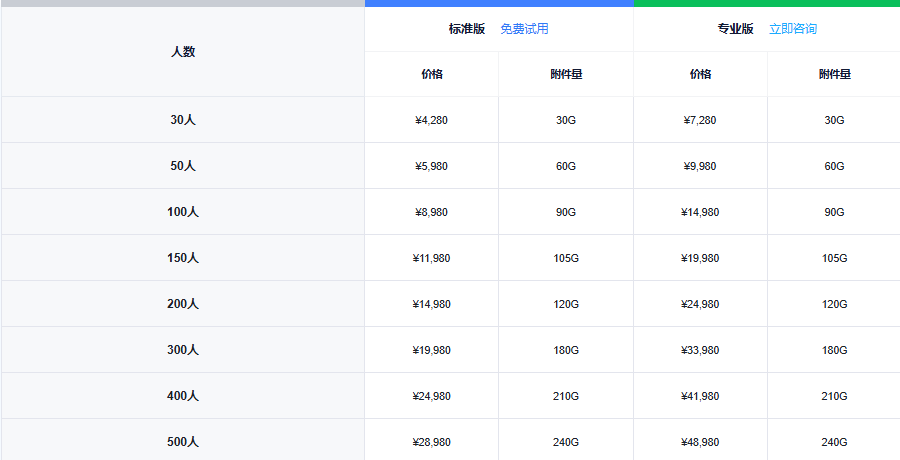Click the ¥48,980 professional price cell
This screenshot has height=460, width=900.
[x=700, y=442]
